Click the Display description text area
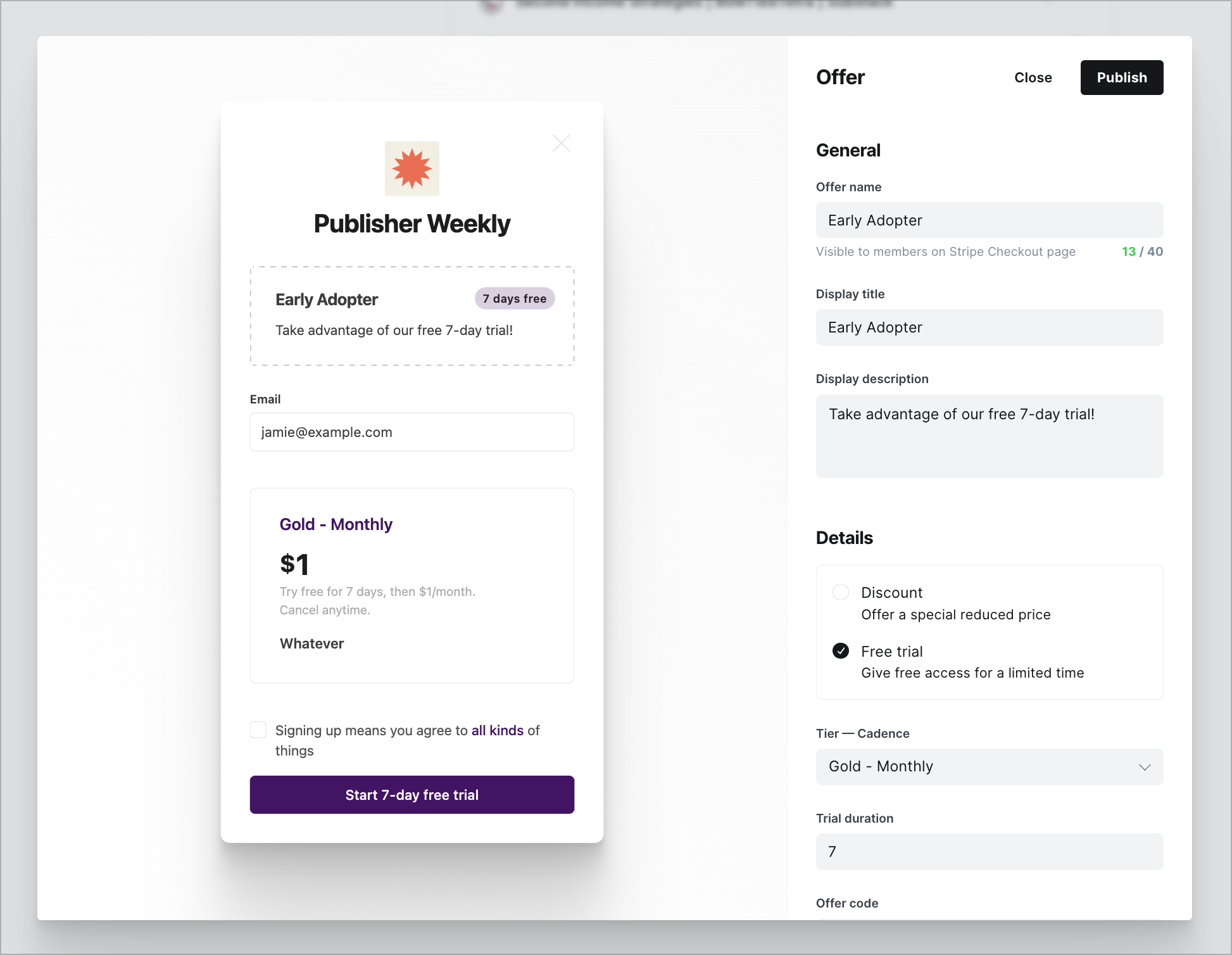1232x955 pixels. tap(989, 435)
